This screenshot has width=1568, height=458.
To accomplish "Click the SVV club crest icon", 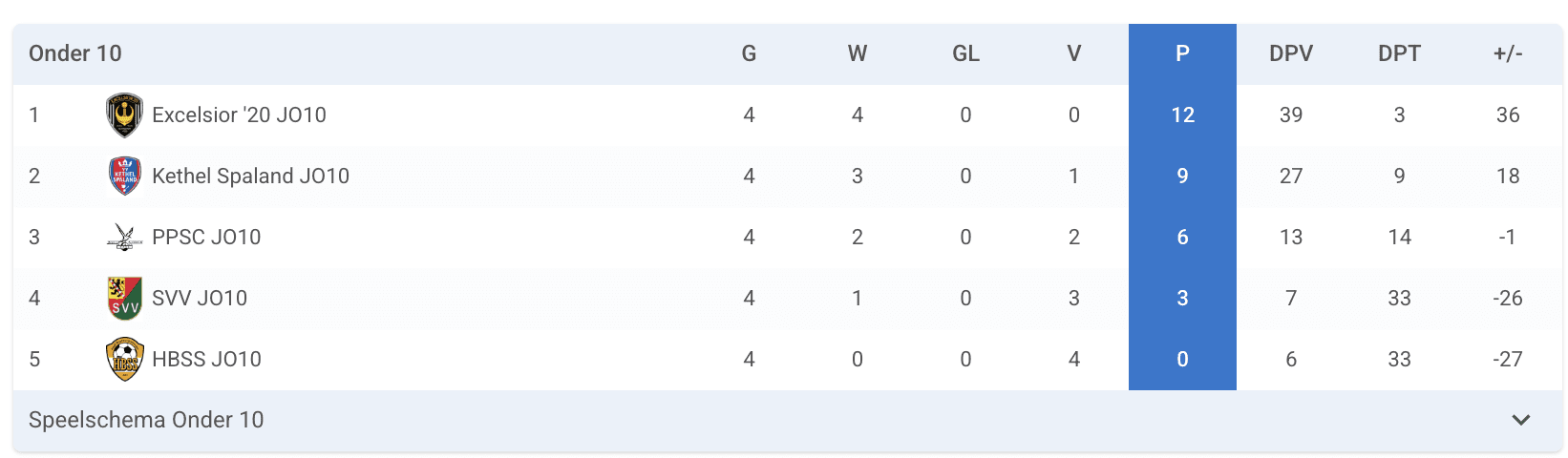I will click(124, 299).
